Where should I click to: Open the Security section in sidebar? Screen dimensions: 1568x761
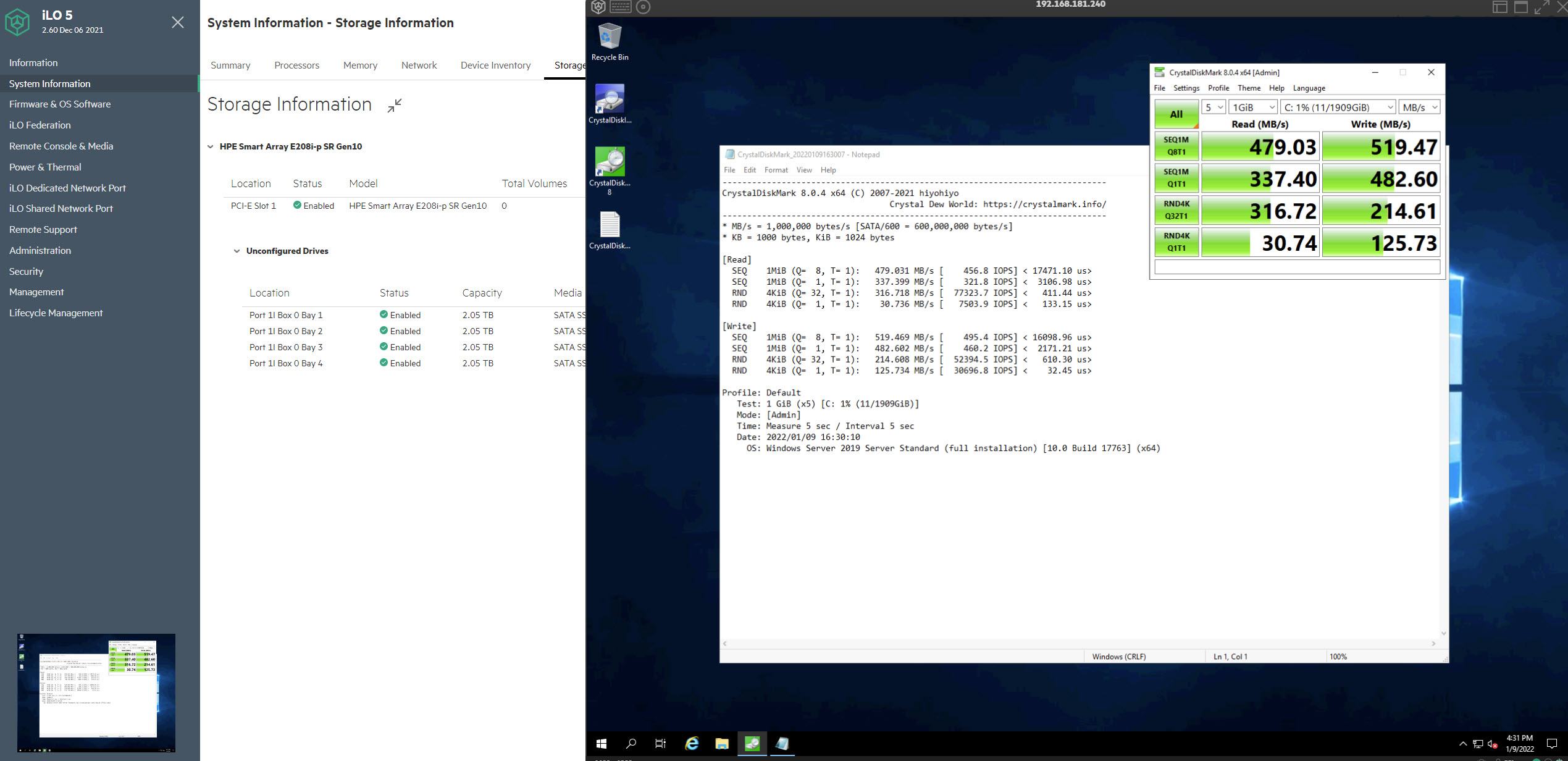point(26,272)
